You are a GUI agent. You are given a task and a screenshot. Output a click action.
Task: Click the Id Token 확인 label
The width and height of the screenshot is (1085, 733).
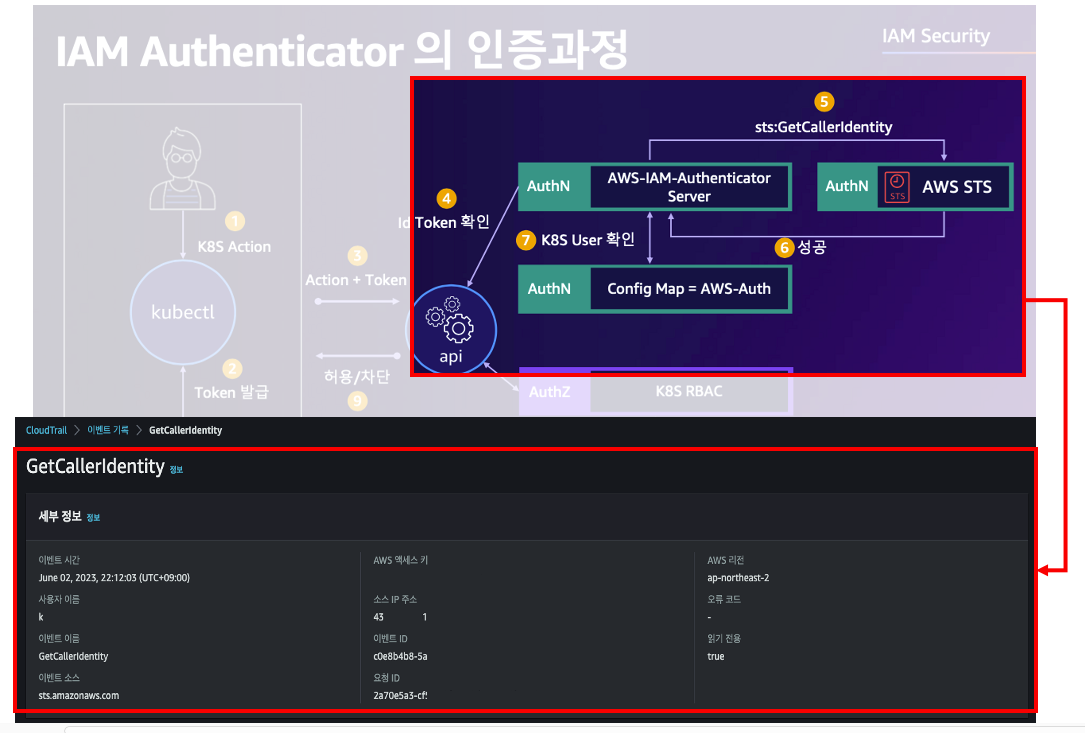(x=444, y=222)
